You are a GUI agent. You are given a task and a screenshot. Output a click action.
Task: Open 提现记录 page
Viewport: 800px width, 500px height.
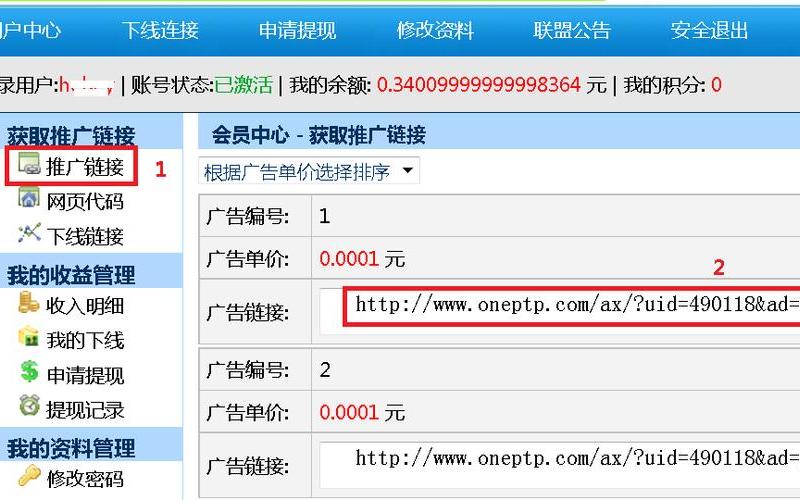point(85,410)
